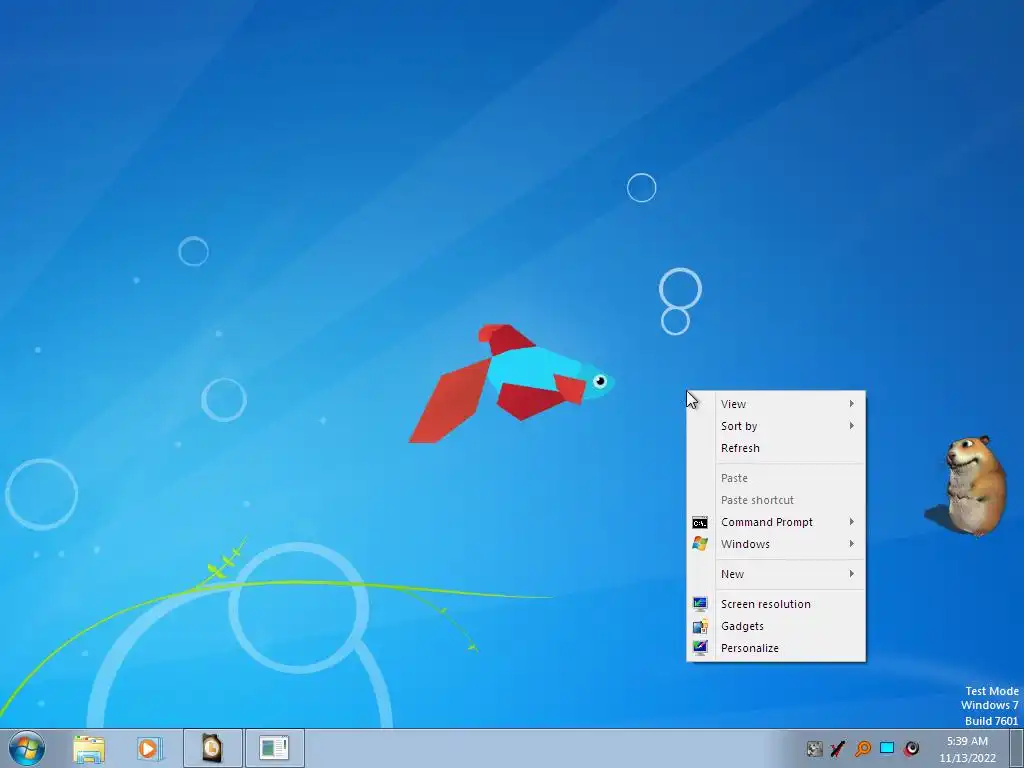1024x768 pixels.
Task: Open the Start menu orb
Action: pos(27,748)
